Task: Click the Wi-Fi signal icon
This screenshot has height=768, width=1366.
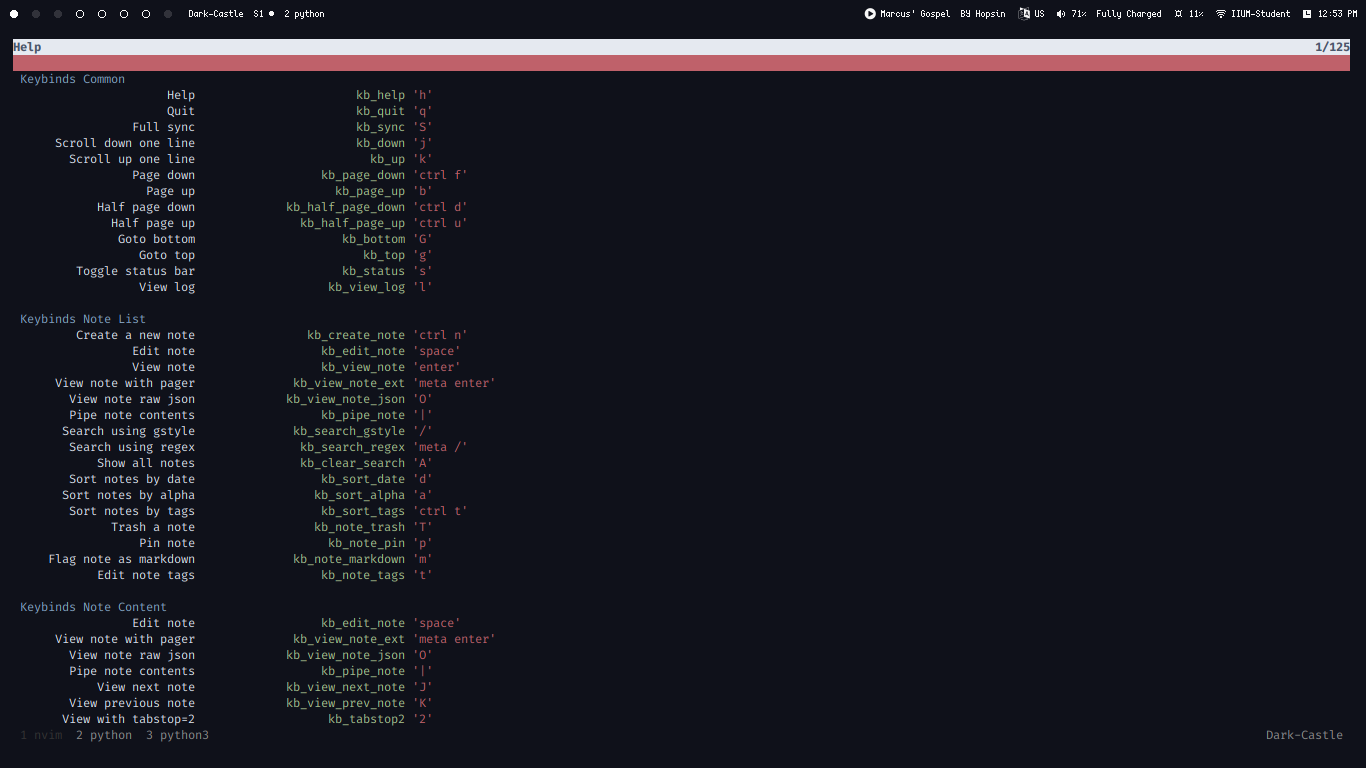Action: click(x=1221, y=14)
